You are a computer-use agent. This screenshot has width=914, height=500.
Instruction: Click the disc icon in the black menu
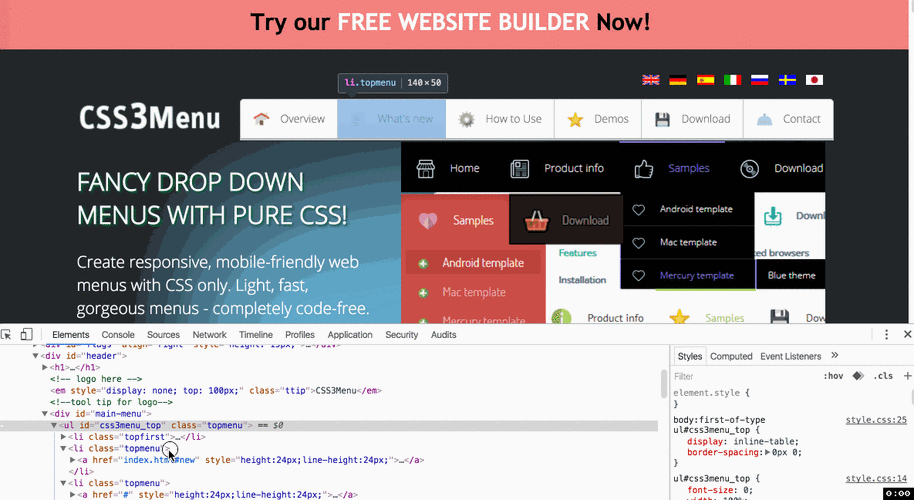point(750,168)
